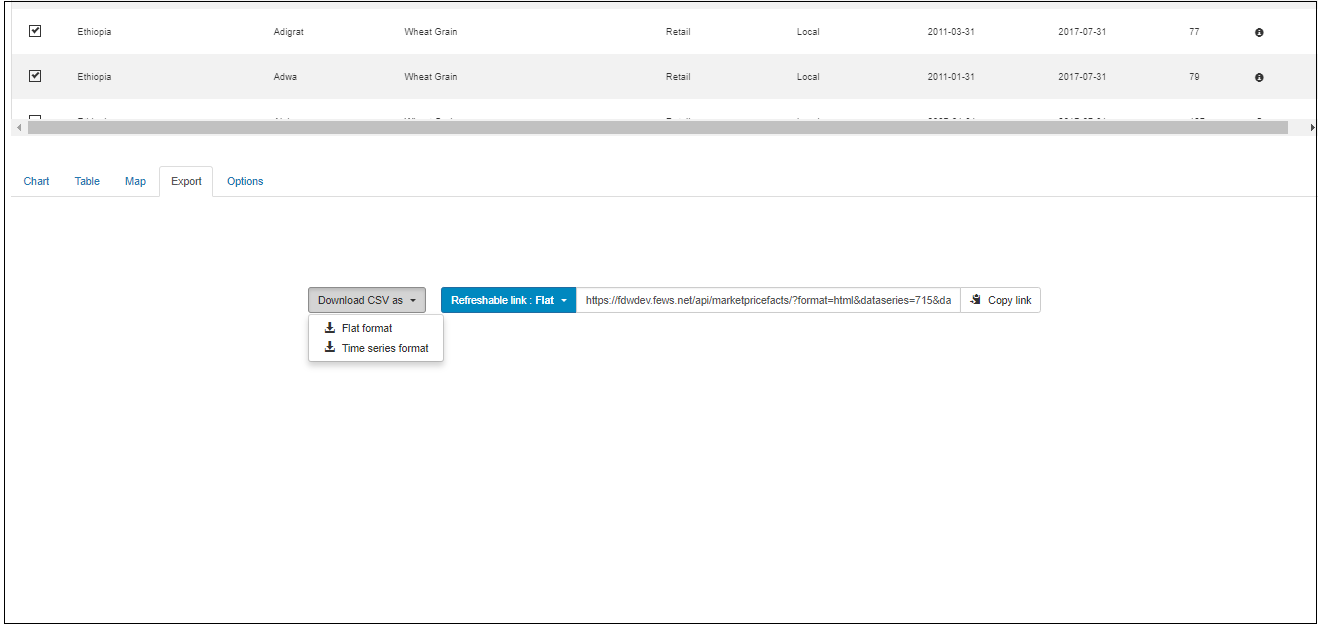Open the Options tab
The image size is (1318, 628).
click(x=245, y=181)
